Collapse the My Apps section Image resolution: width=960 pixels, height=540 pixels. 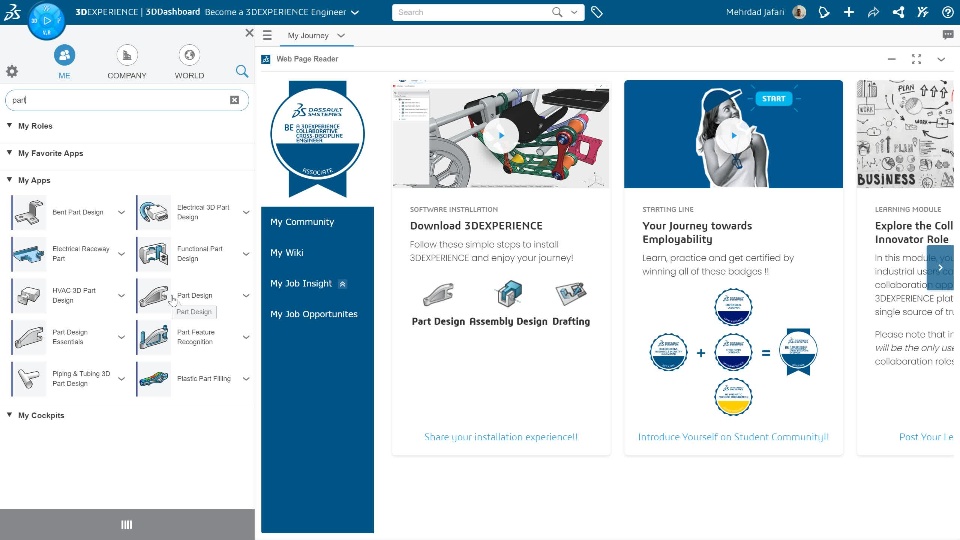9,179
